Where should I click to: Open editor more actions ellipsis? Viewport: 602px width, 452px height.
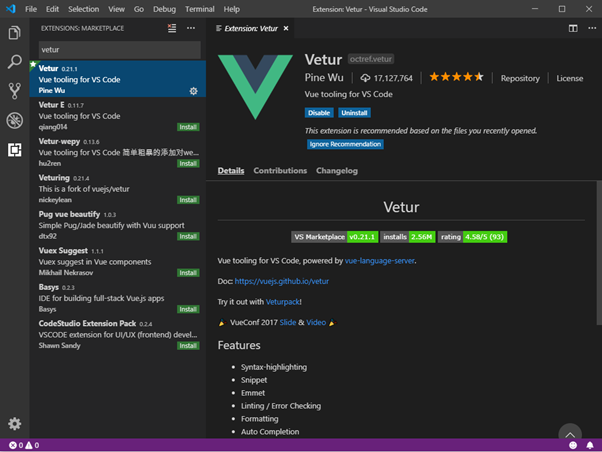point(592,28)
